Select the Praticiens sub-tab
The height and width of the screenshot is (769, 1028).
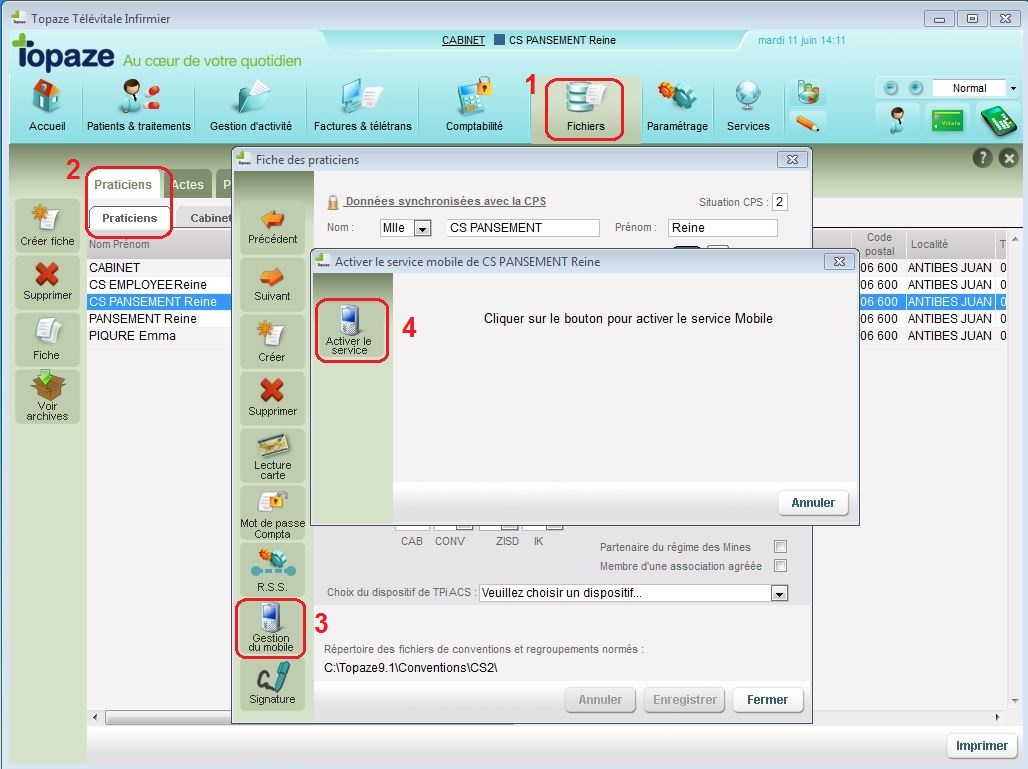tap(129, 218)
